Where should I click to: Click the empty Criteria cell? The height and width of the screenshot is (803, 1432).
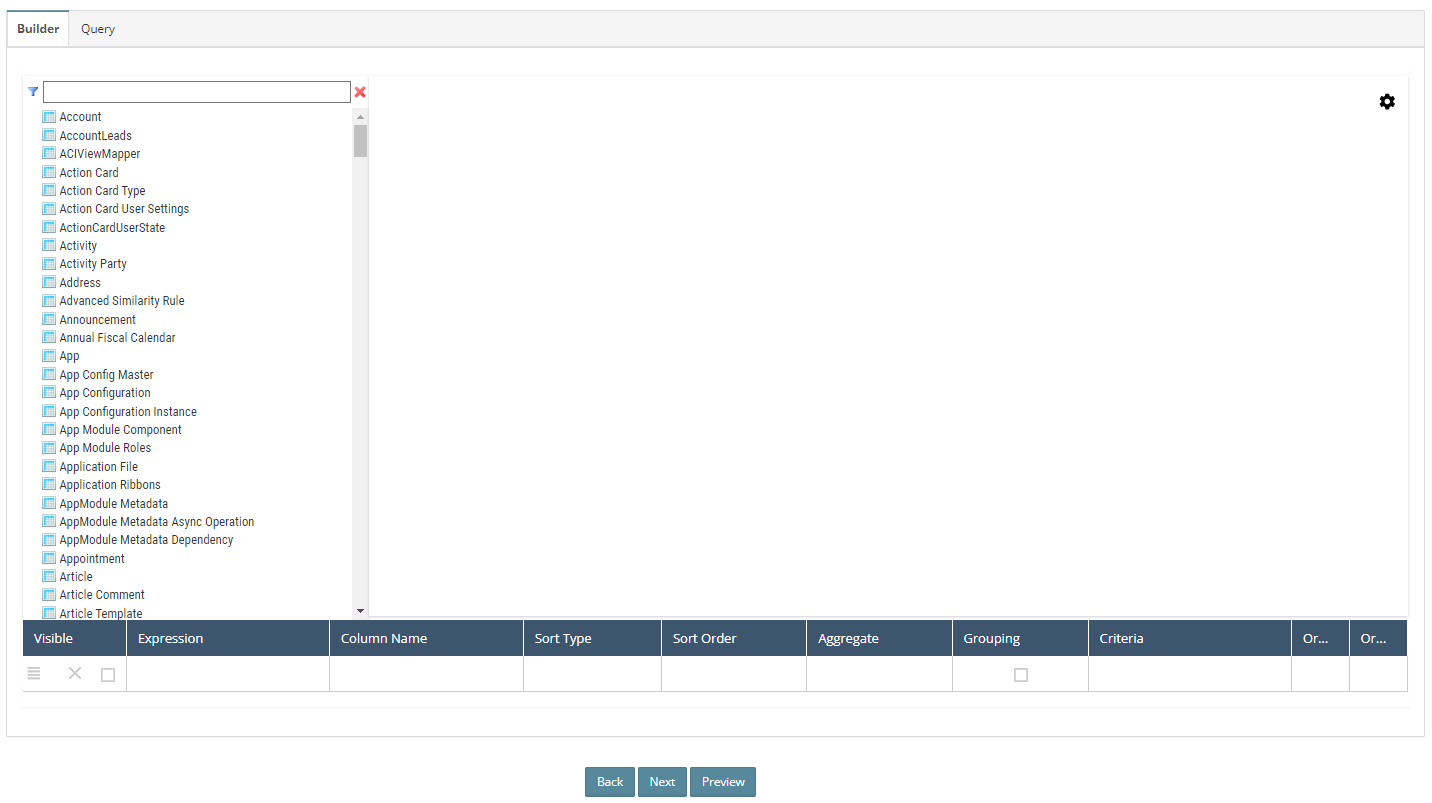pyautogui.click(x=1190, y=674)
